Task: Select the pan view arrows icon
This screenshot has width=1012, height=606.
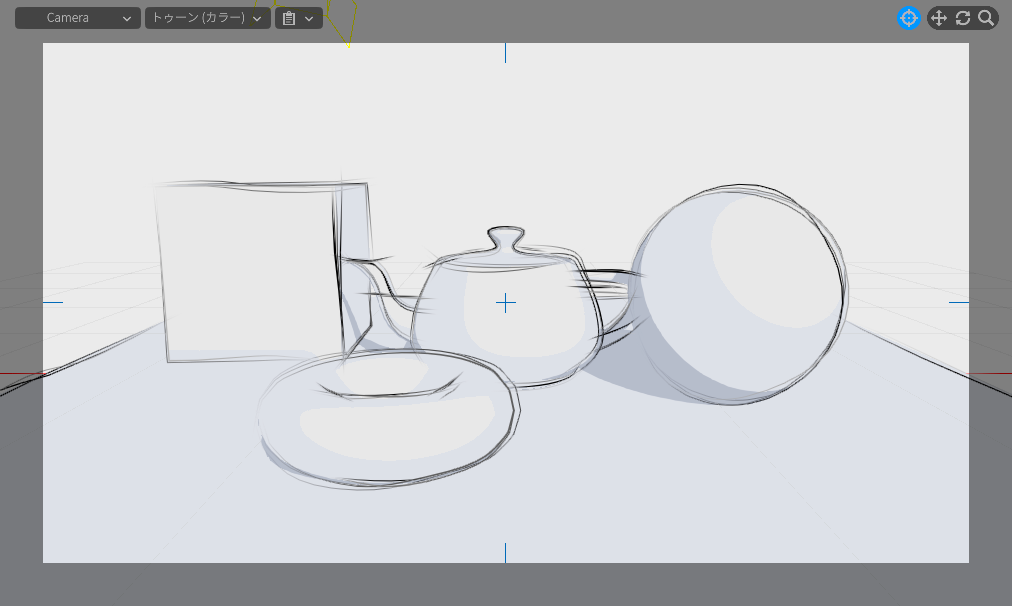Action: [x=938, y=18]
